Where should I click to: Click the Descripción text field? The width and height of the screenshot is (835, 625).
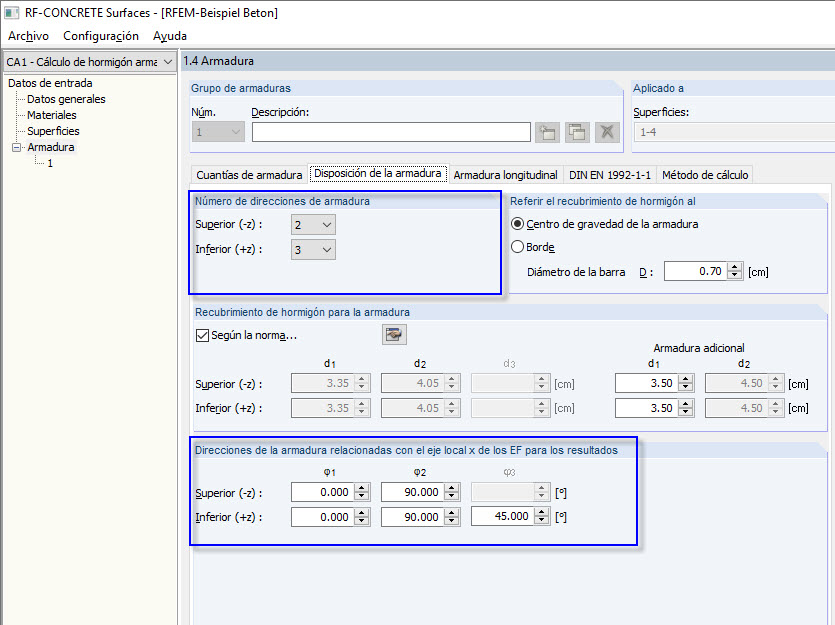[391, 132]
